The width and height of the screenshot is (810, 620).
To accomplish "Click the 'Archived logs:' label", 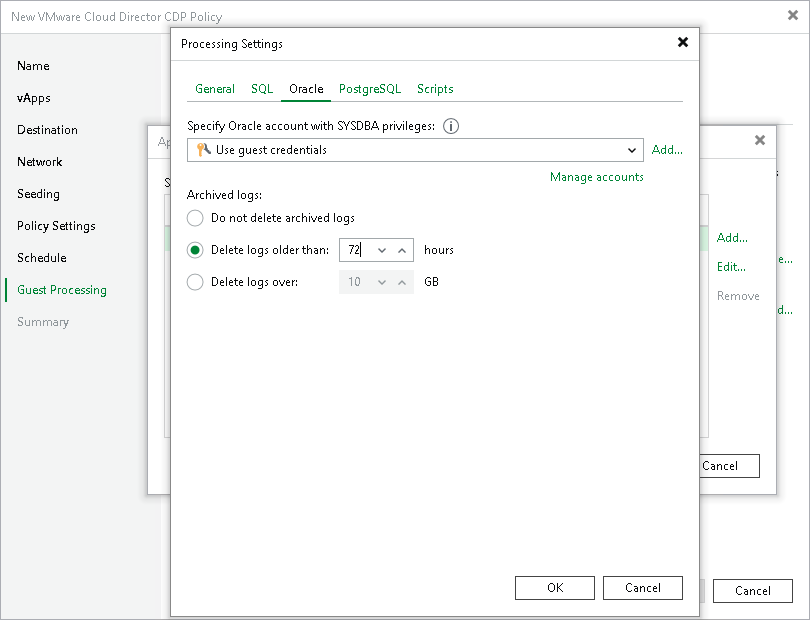I will click(x=224, y=195).
